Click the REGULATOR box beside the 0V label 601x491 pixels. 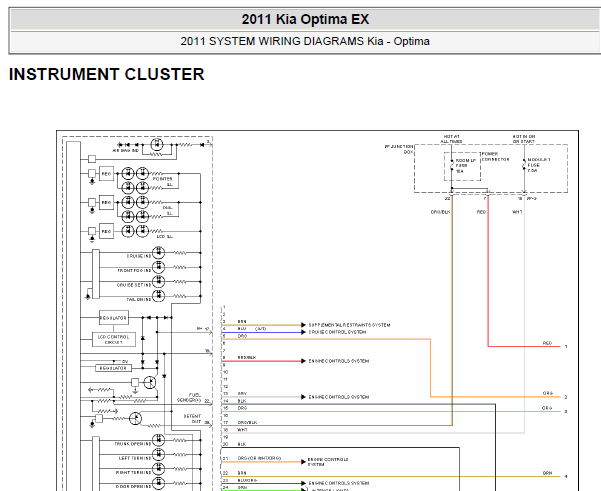pyautogui.click(x=113, y=368)
